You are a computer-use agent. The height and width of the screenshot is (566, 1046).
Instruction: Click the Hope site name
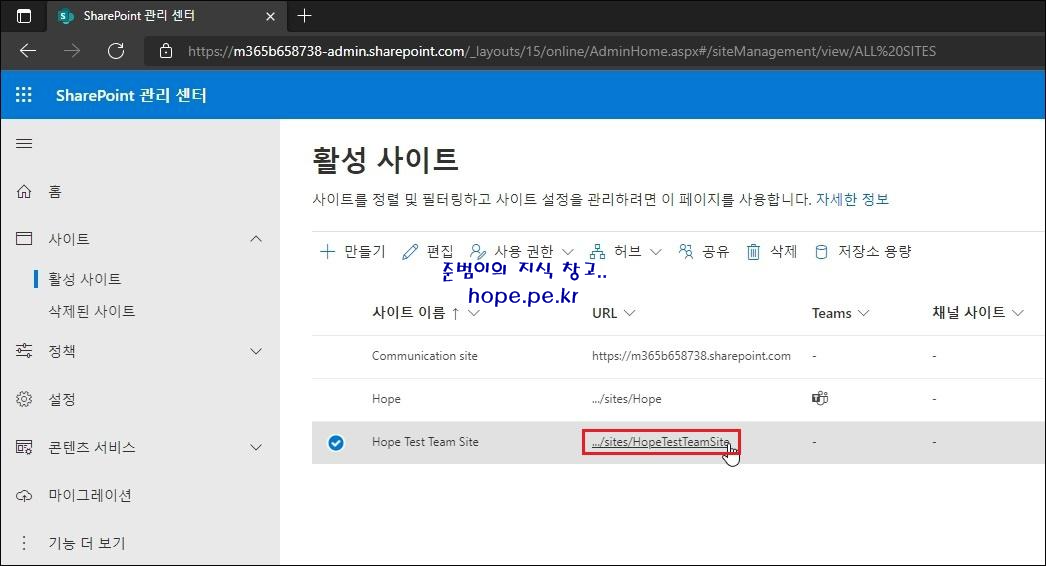pos(386,398)
